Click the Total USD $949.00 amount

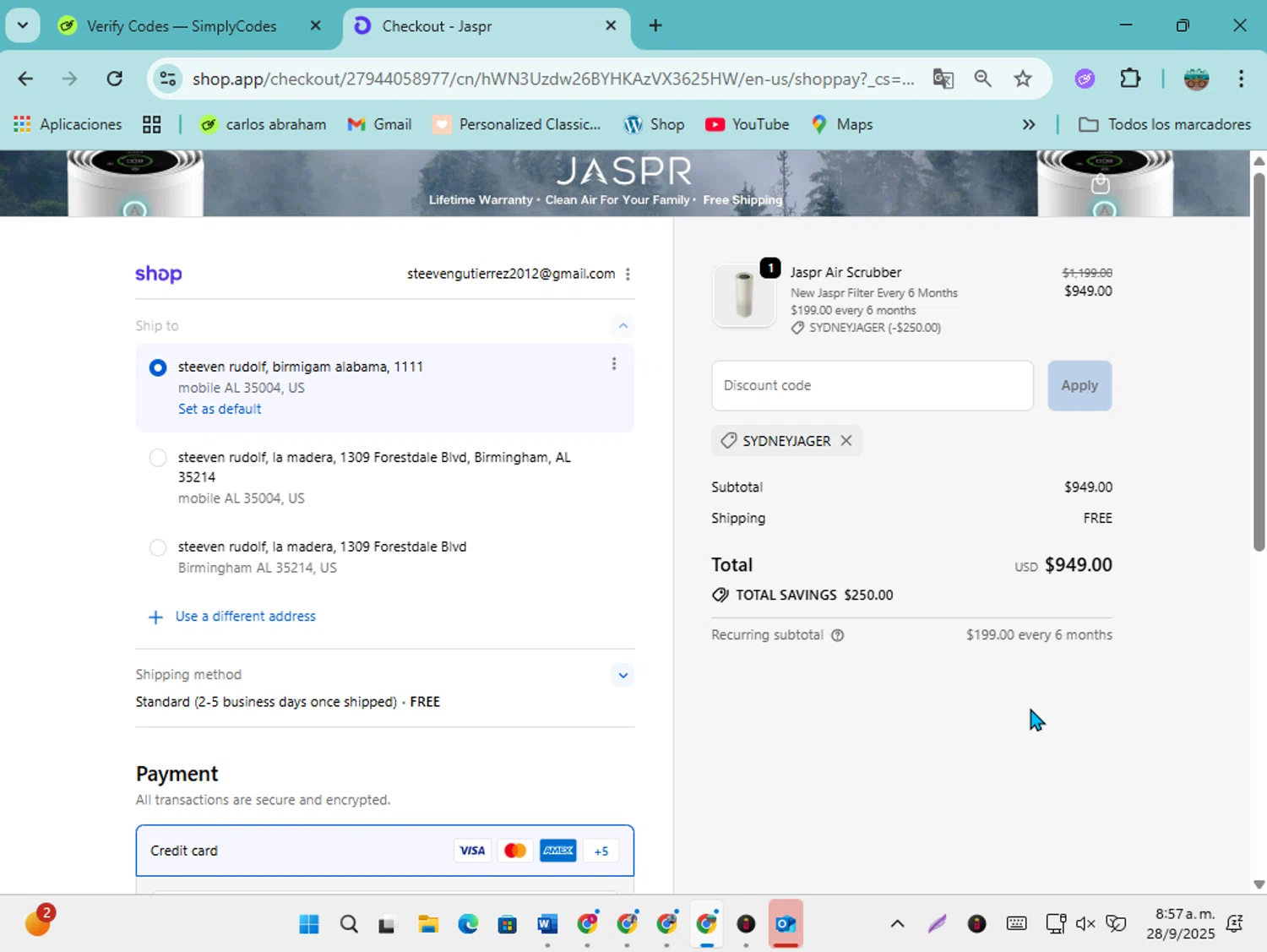(1063, 565)
